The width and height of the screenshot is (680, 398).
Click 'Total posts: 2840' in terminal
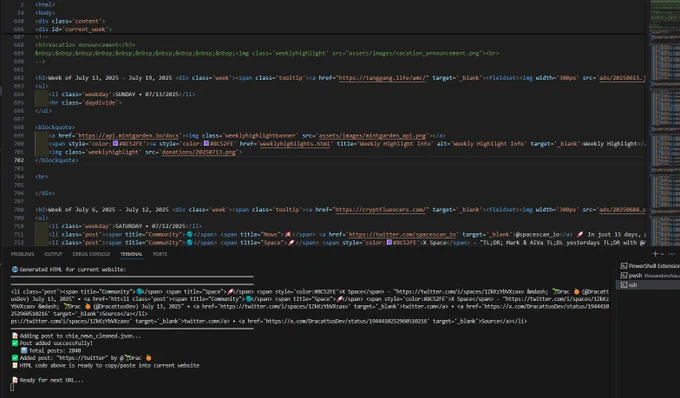[55, 350]
